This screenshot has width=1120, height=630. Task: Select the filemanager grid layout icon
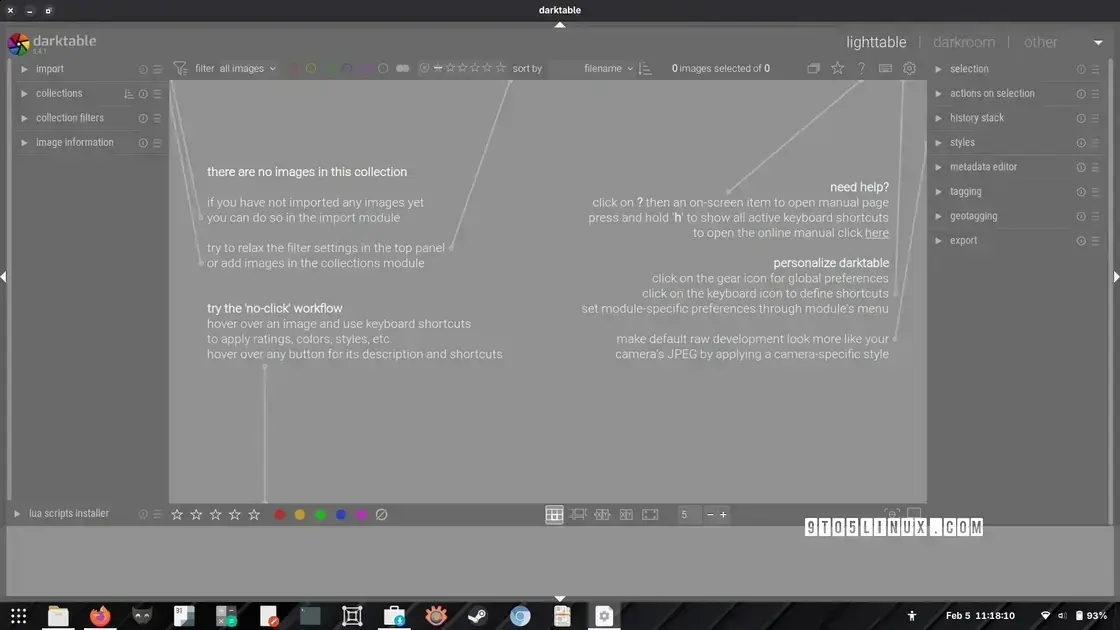coord(554,514)
